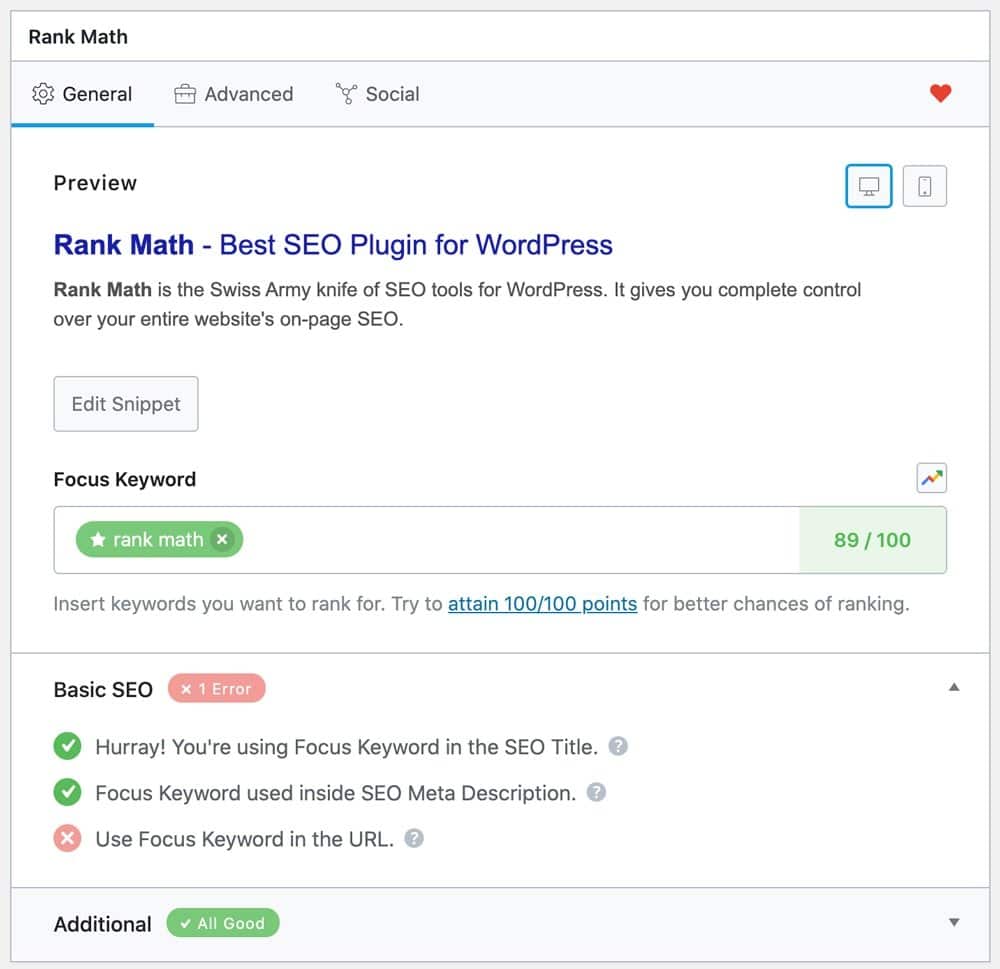Open Google Trends icon beside Focus Keyword
The width and height of the screenshot is (1000, 969).
(x=932, y=478)
